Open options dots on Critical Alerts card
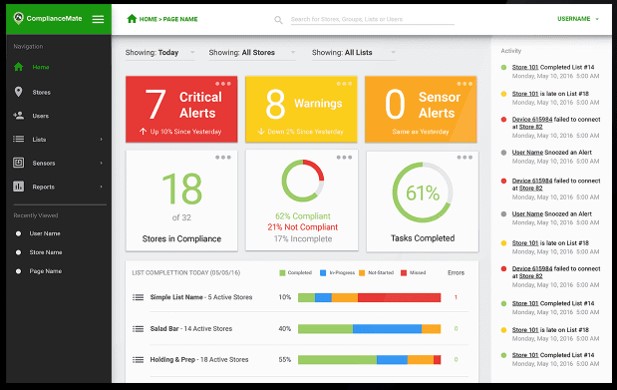The height and width of the screenshot is (390, 617). pyautogui.click(x=223, y=83)
